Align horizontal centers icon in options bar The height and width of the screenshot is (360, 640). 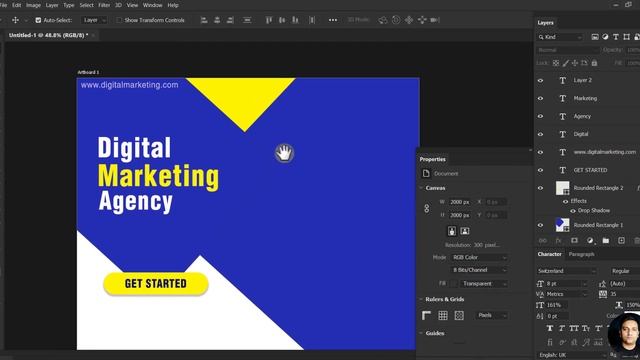click(217, 20)
